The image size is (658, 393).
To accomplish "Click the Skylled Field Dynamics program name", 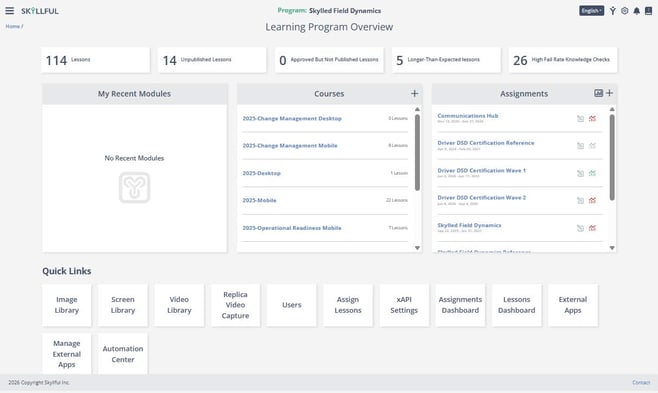I will point(345,10).
